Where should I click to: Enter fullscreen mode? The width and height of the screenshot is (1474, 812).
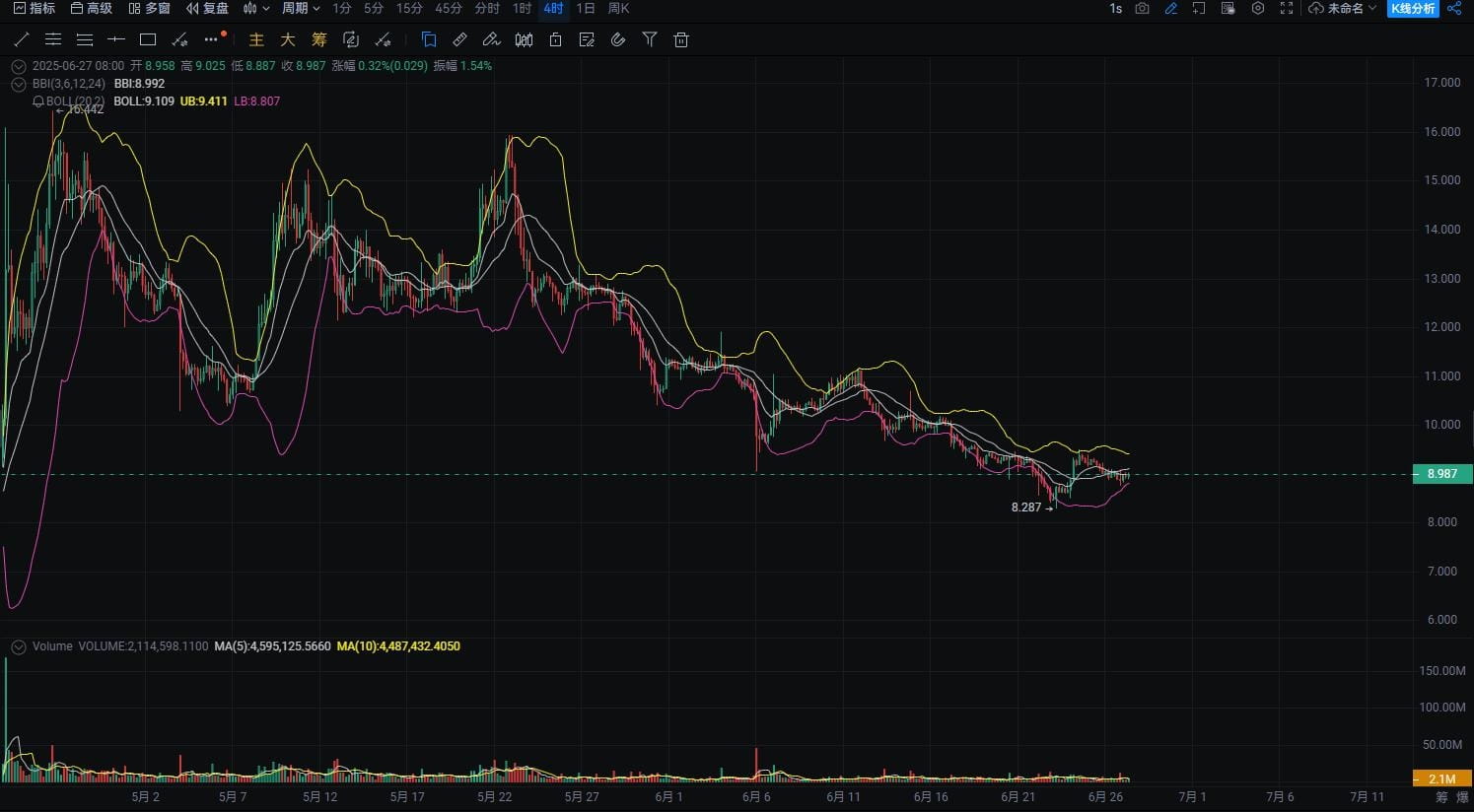tap(1287, 8)
